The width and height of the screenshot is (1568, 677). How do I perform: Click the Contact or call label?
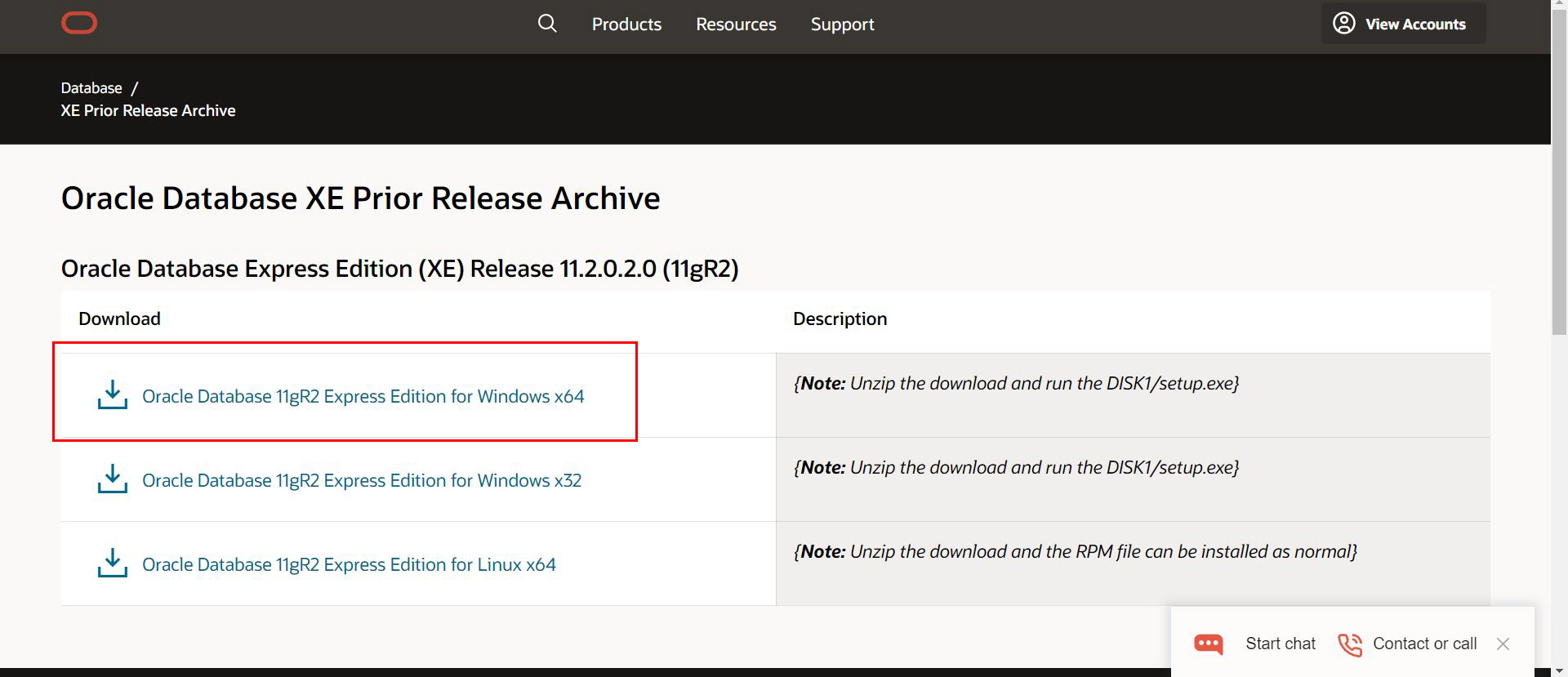(x=1425, y=644)
